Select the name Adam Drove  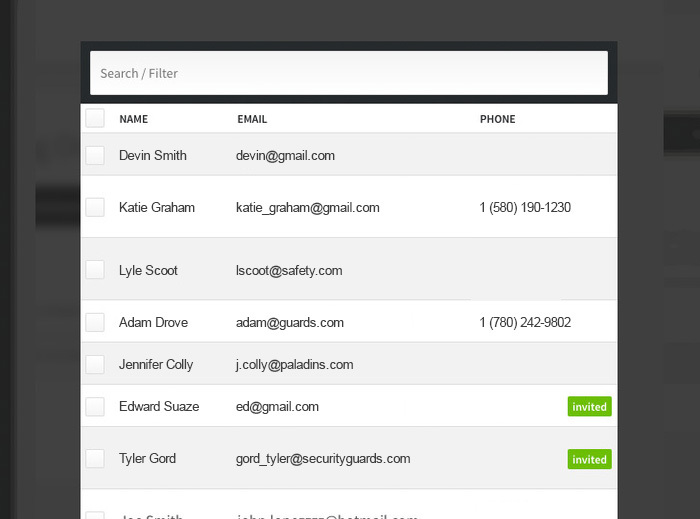click(x=153, y=322)
